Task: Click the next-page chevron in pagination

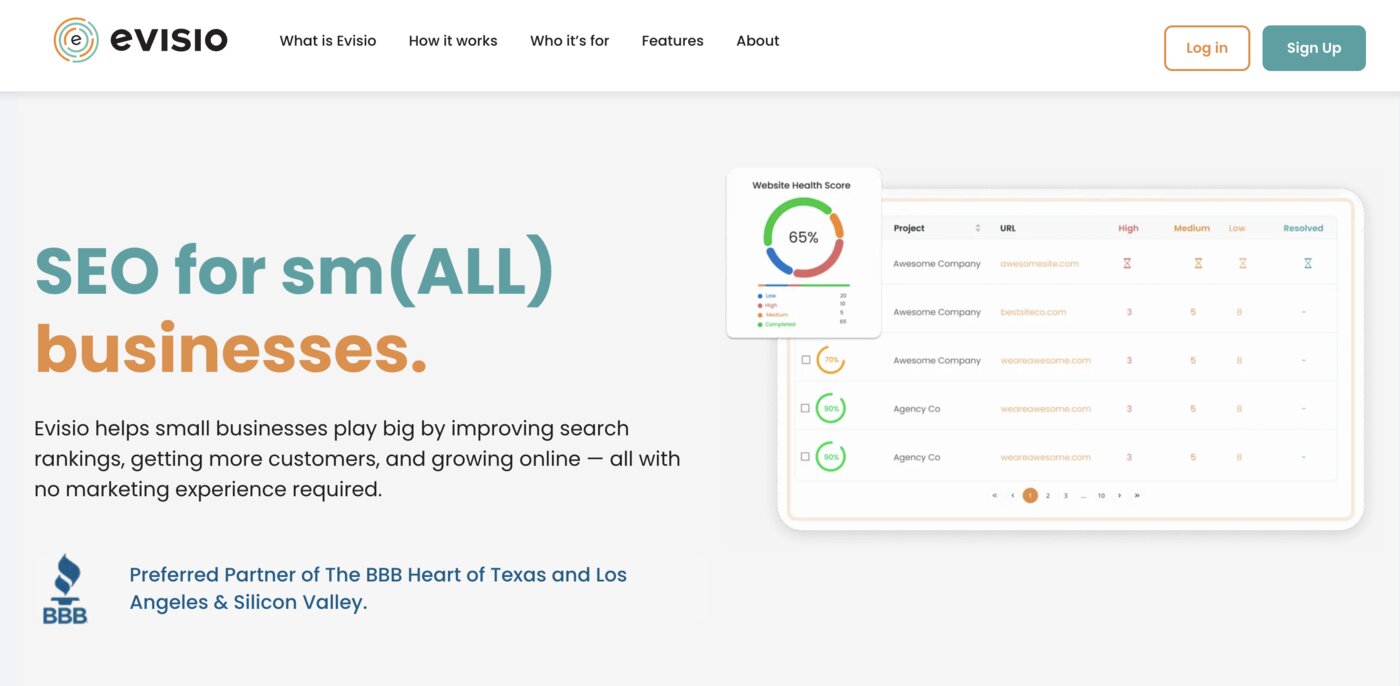Action: (1119, 495)
